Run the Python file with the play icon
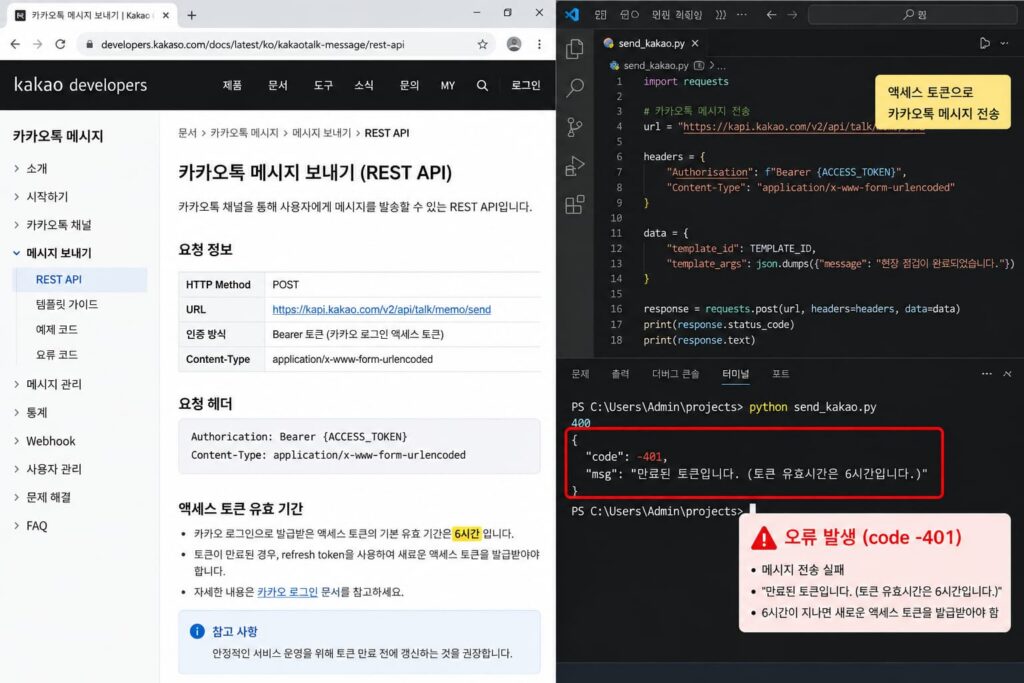Viewport: 1024px width, 683px height. pyautogui.click(x=985, y=43)
